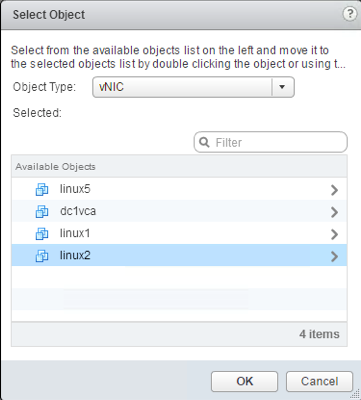
Task: Click the VM icon beside linux1
Action: (42, 234)
